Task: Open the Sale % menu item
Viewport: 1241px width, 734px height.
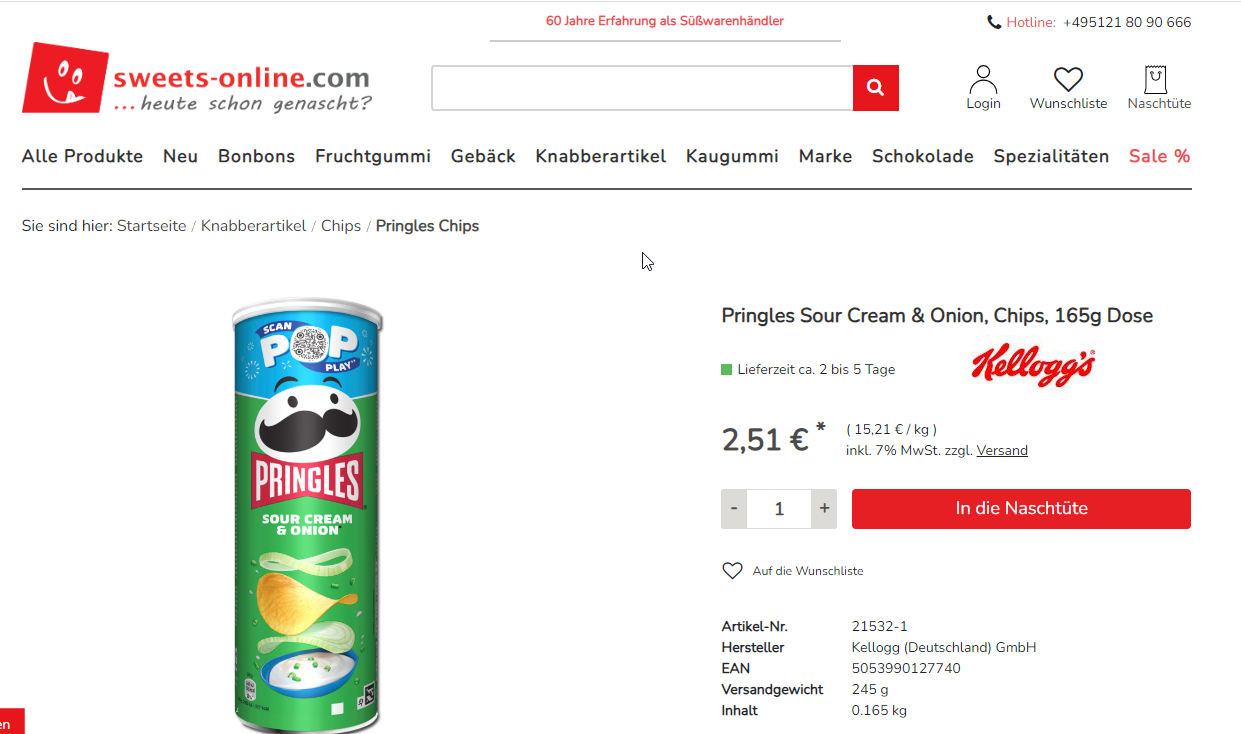Action: (1160, 156)
